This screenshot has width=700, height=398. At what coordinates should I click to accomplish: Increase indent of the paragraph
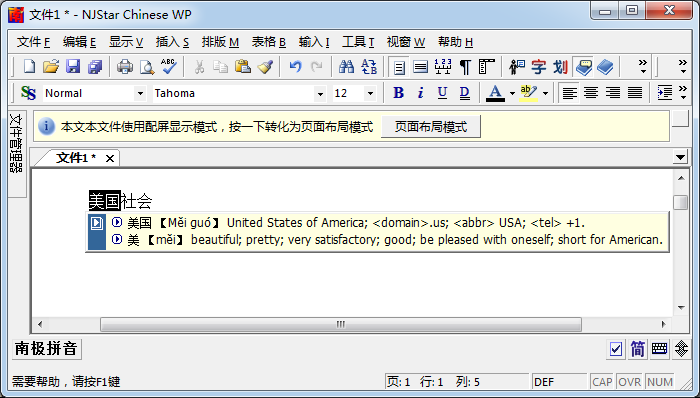[x=665, y=93]
